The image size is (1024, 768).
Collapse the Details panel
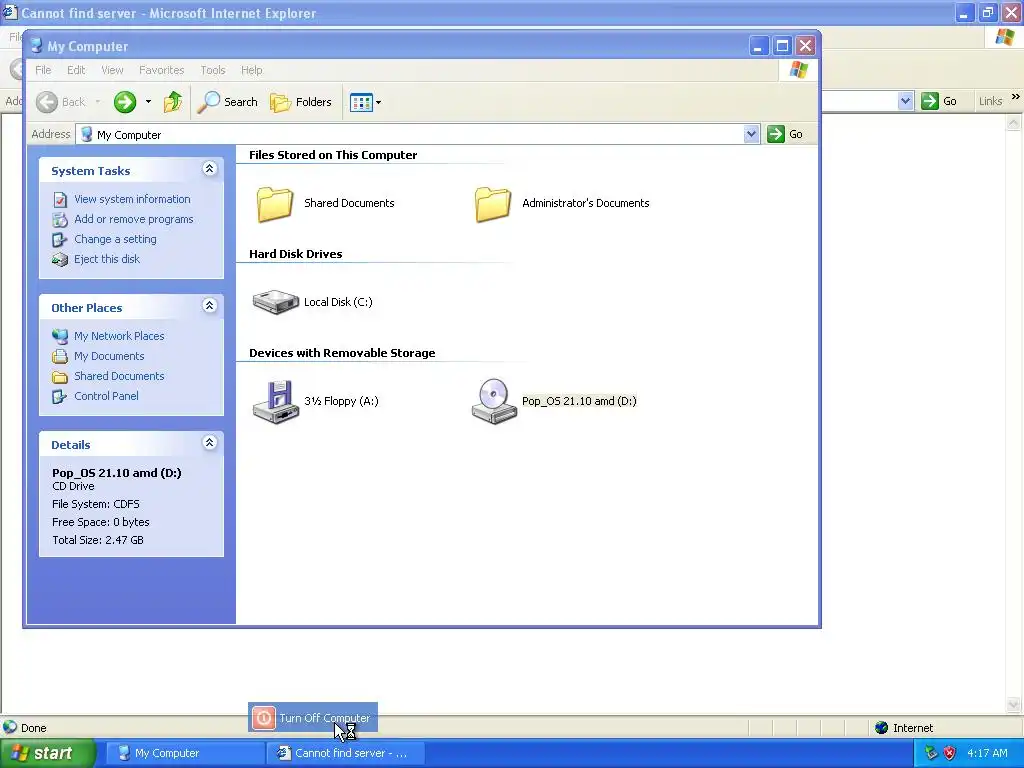[210, 443]
